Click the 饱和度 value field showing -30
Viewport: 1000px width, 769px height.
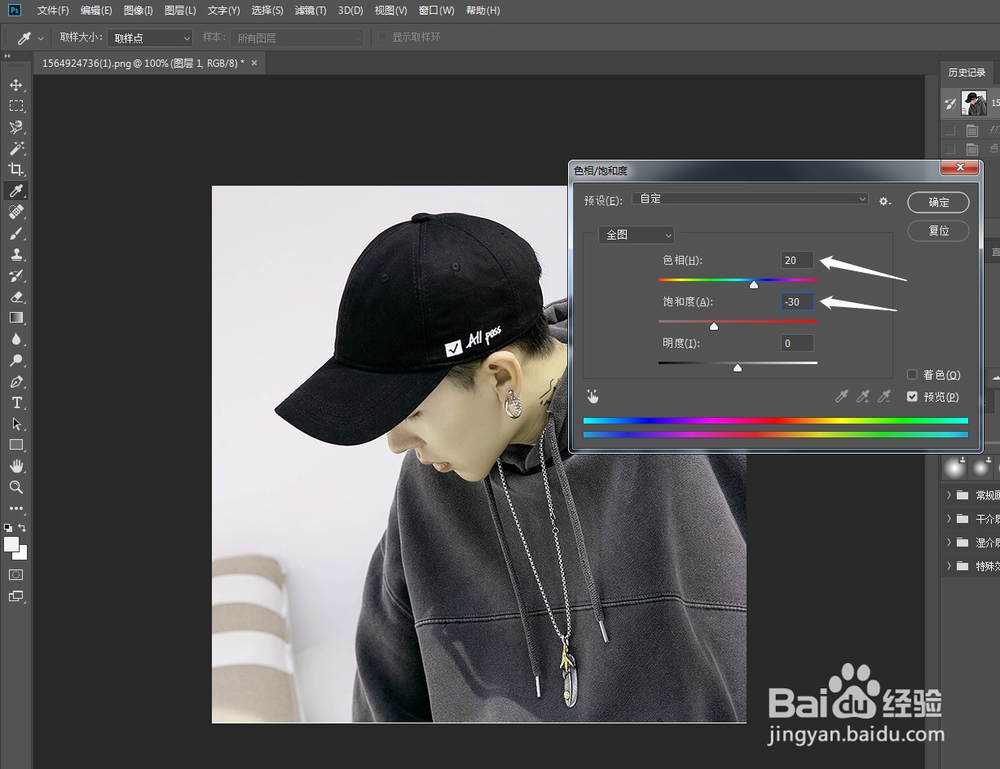click(797, 302)
